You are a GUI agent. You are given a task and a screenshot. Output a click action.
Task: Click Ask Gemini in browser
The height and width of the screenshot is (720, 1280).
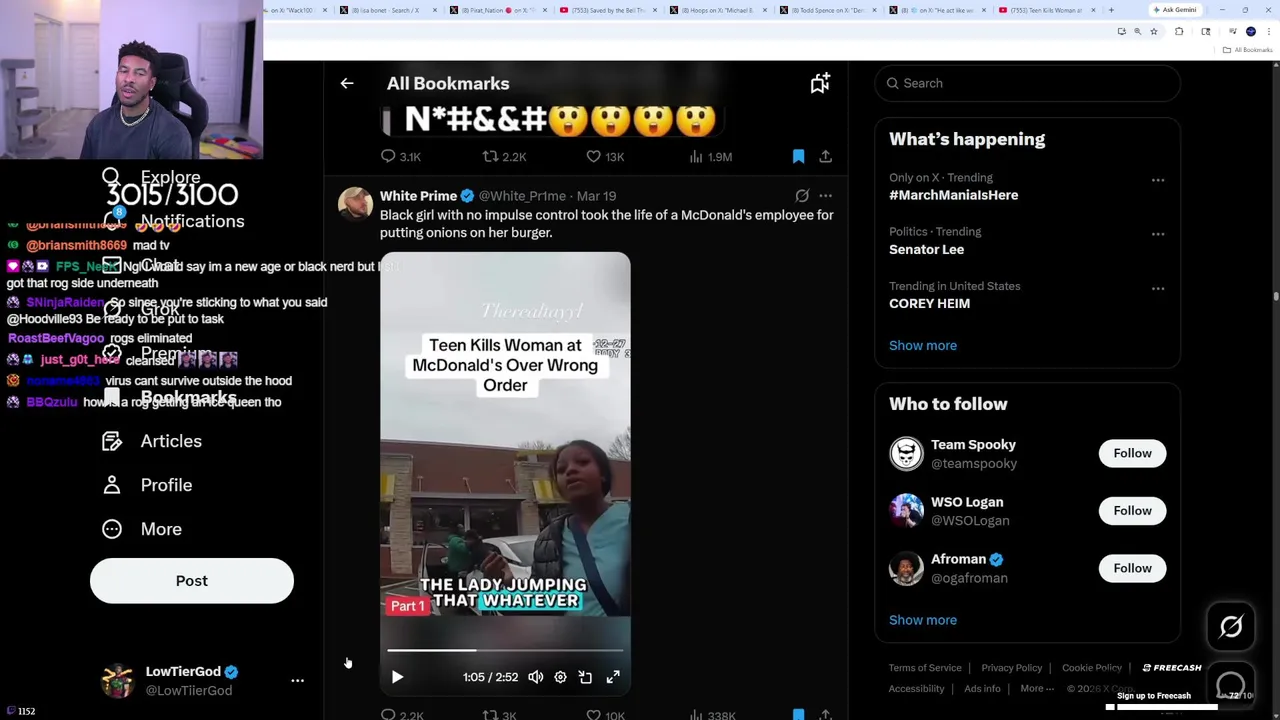click(x=1174, y=10)
